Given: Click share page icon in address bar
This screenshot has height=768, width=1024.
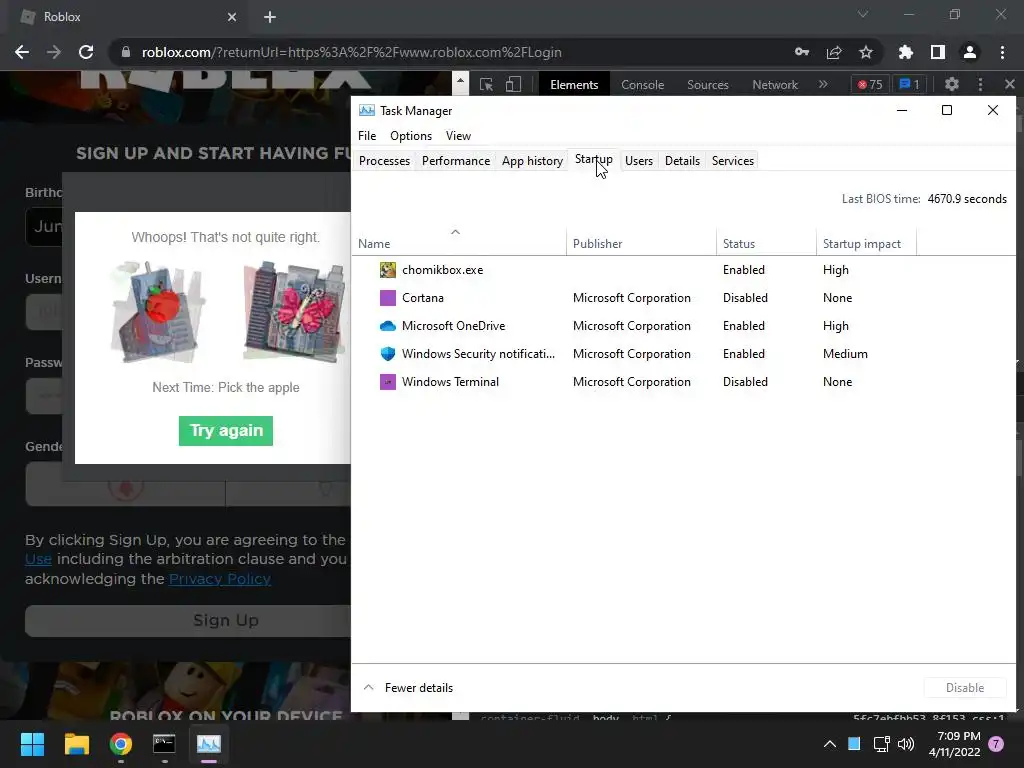Looking at the screenshot, I should point(834,52).
